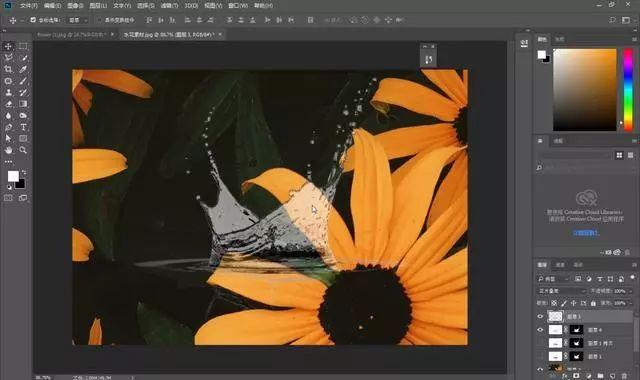Select the Eraser tool
The image size is (640, 380).
(8, 104)
